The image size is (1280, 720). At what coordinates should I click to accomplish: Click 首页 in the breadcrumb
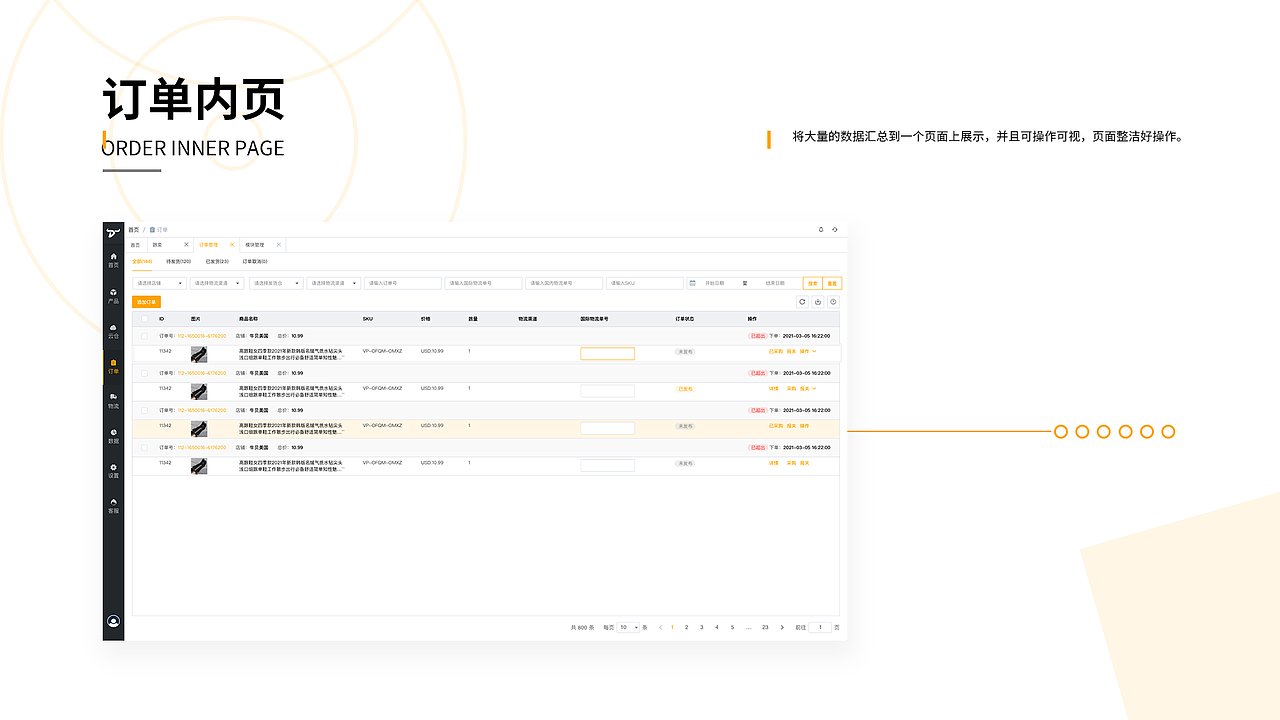click(134, 230)
